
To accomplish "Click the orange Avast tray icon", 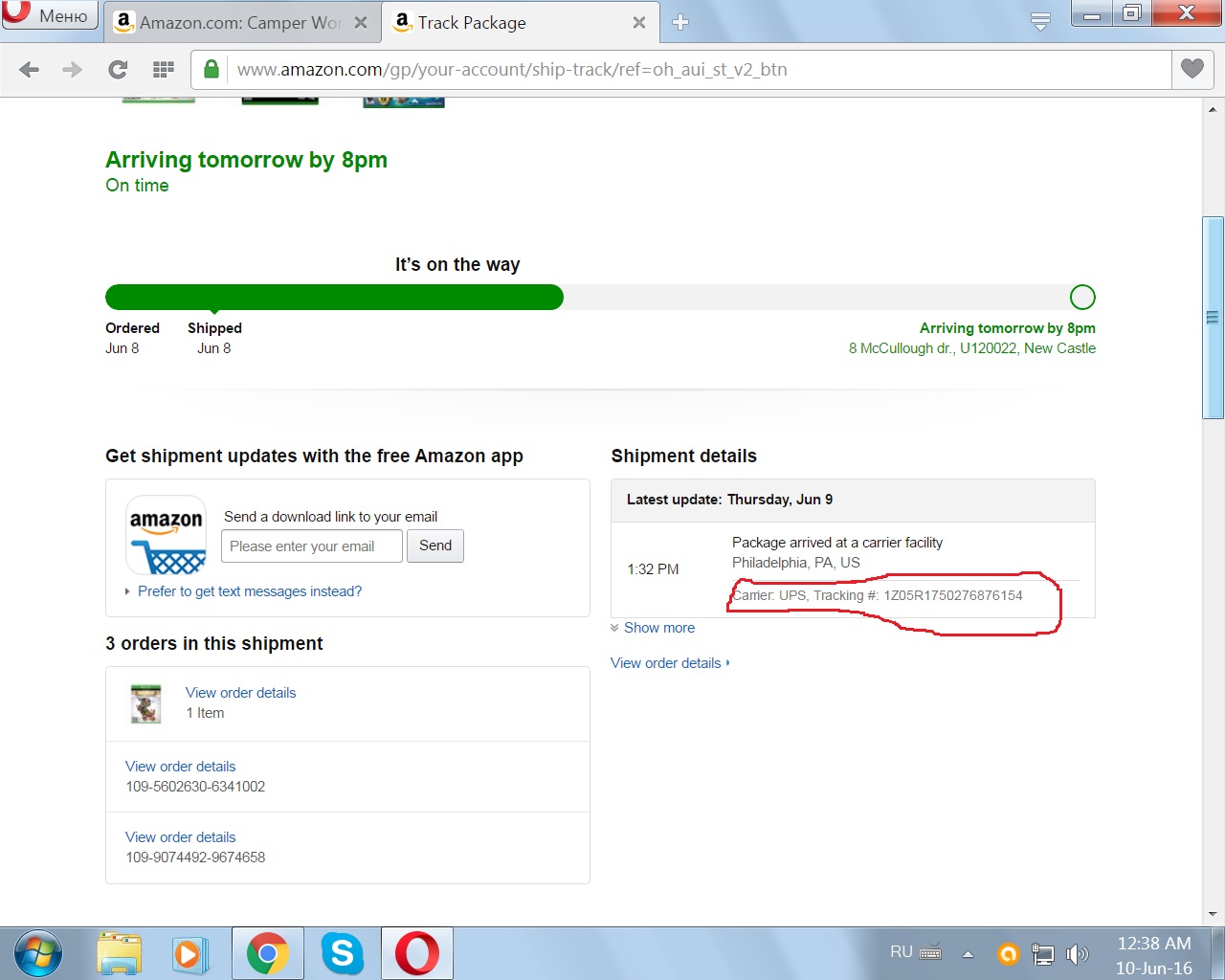I will coord(1008,953).
